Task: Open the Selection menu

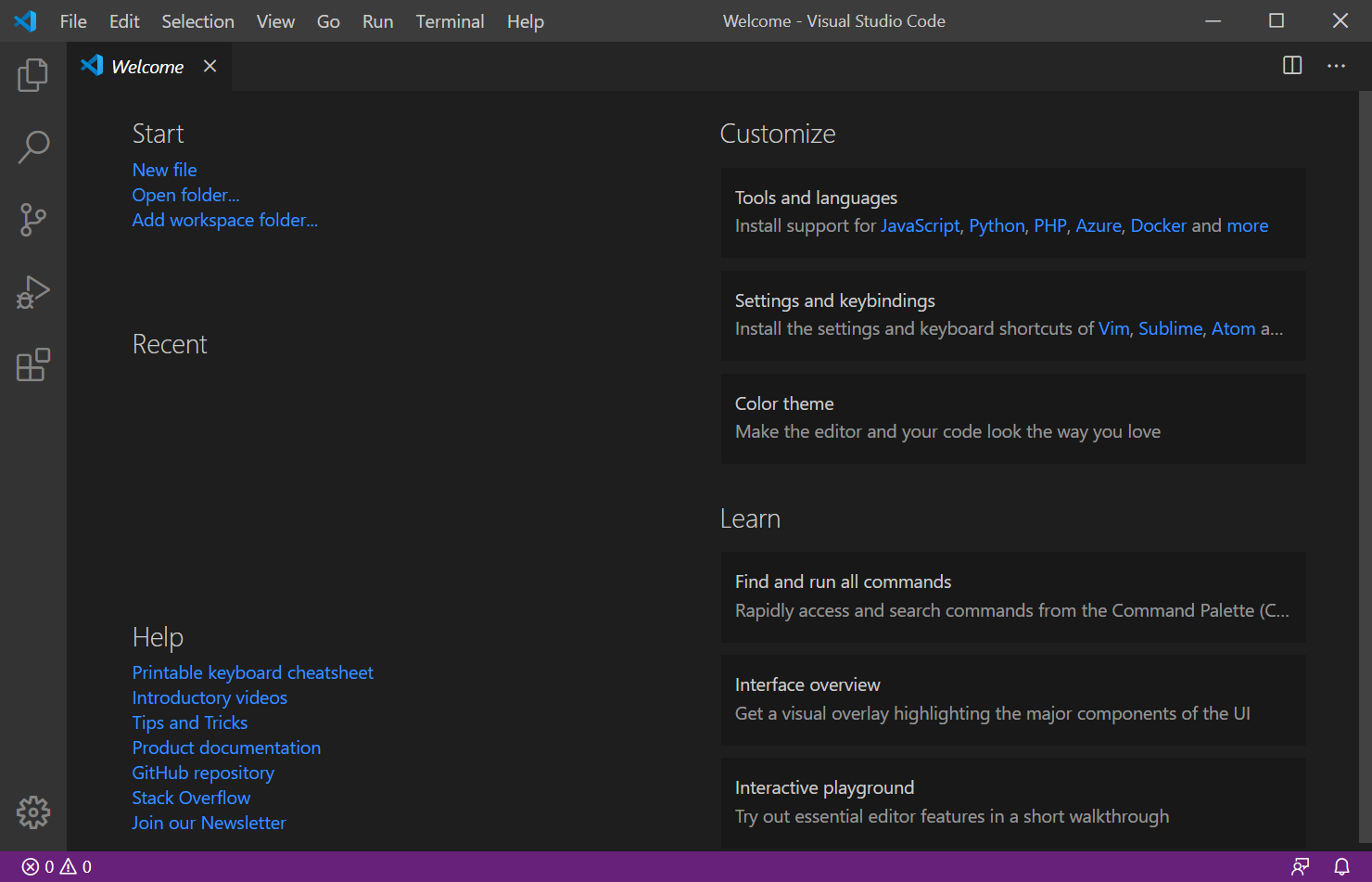Action: pos(197,21)
